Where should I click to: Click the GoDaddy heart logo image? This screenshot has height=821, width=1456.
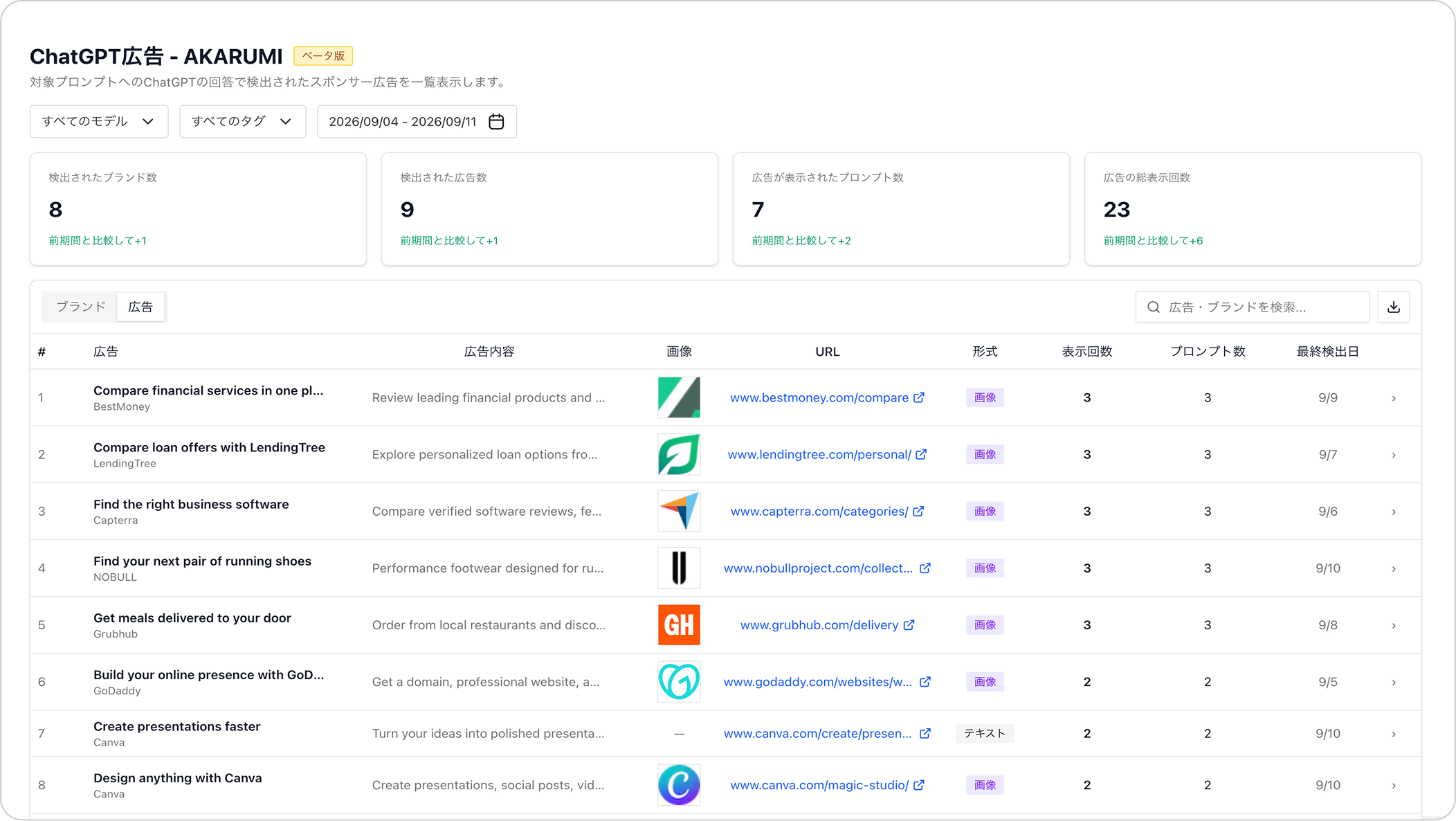679,681
